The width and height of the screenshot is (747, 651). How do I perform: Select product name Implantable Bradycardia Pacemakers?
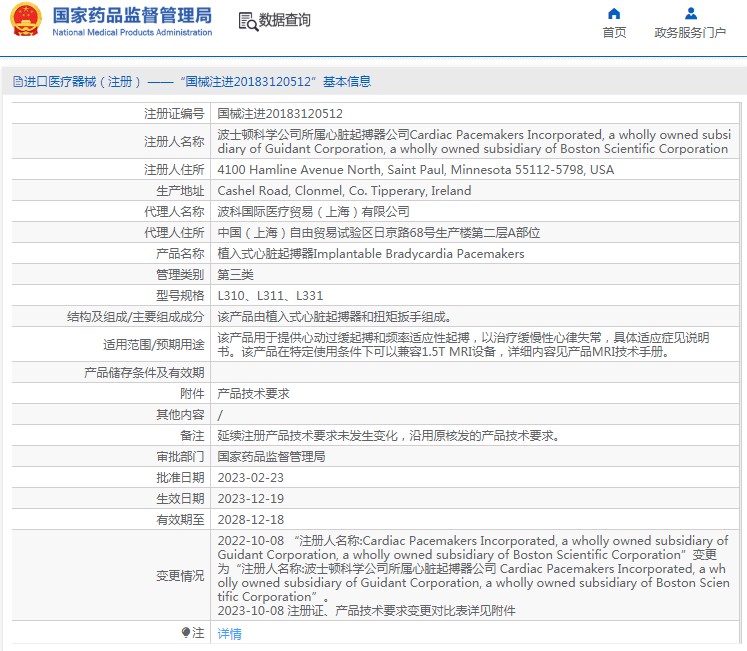[x=371, y=254]
